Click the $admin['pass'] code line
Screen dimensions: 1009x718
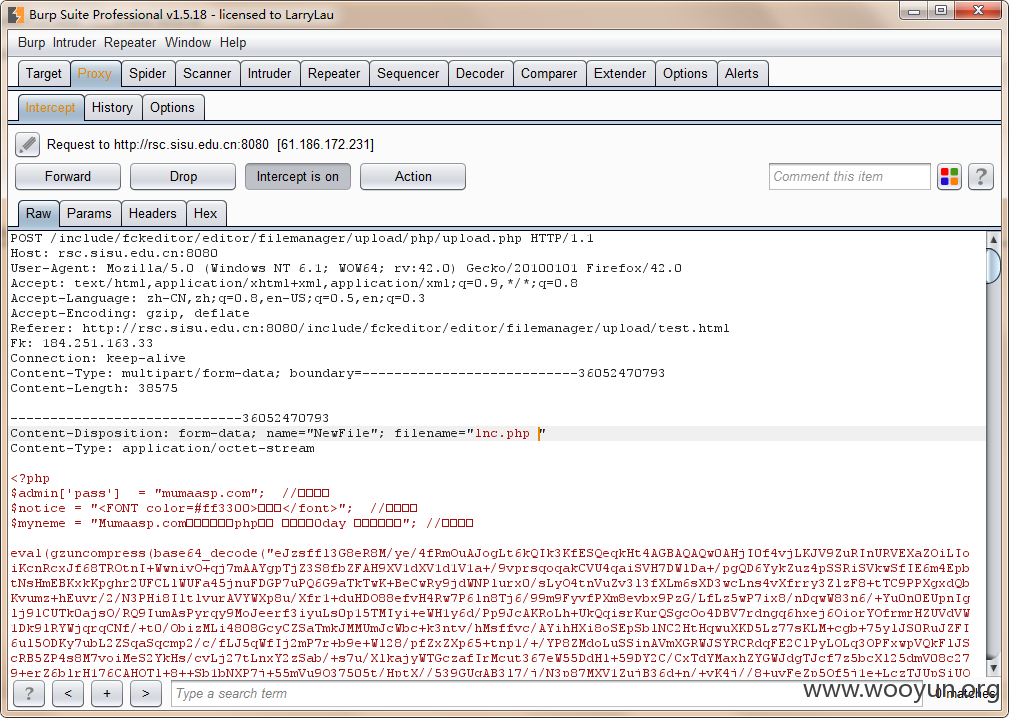click(170, 493)
